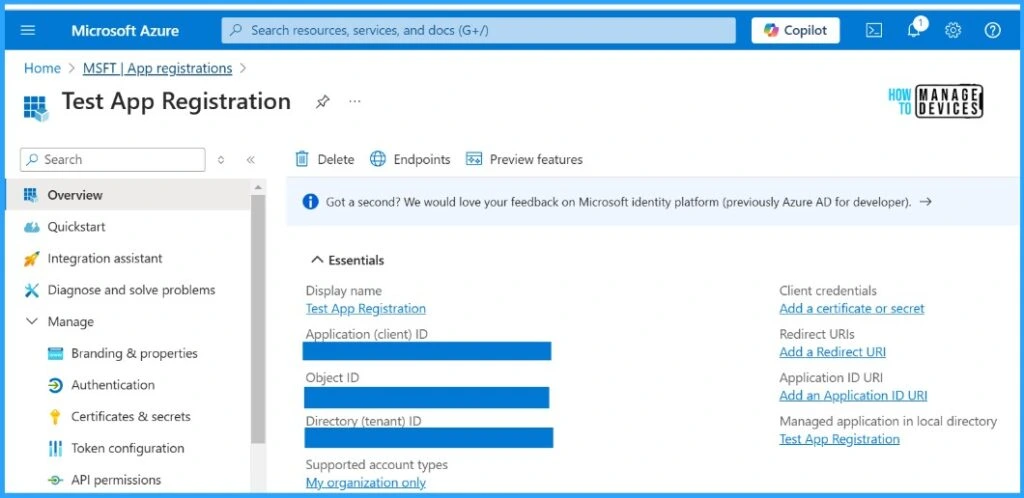
Task: Open the Overview menu item
Action: 127,195
